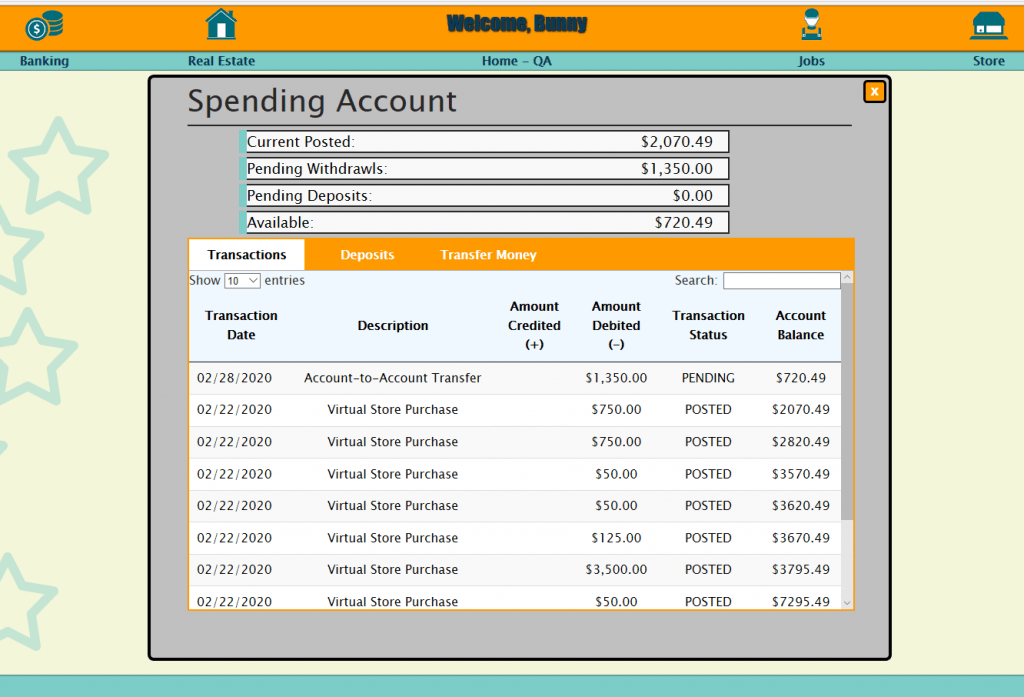Select the $3,500.00 Virtual Store Purchase row
Image resolution: width=1024 pixels, height=697 pixels.
(x=500, y=569)
